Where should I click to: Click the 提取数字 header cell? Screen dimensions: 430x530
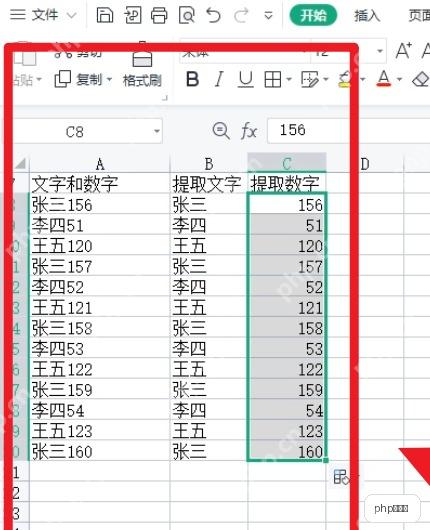(287, 183)
